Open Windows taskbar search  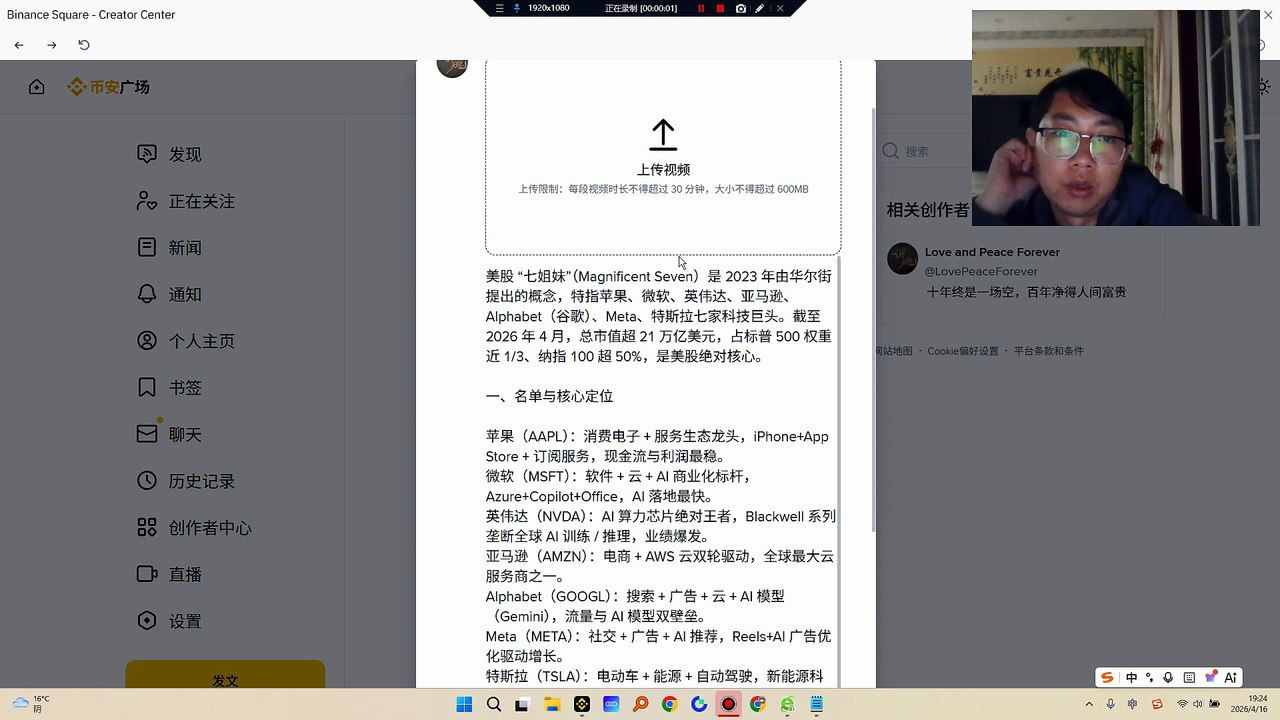(494, 705)
